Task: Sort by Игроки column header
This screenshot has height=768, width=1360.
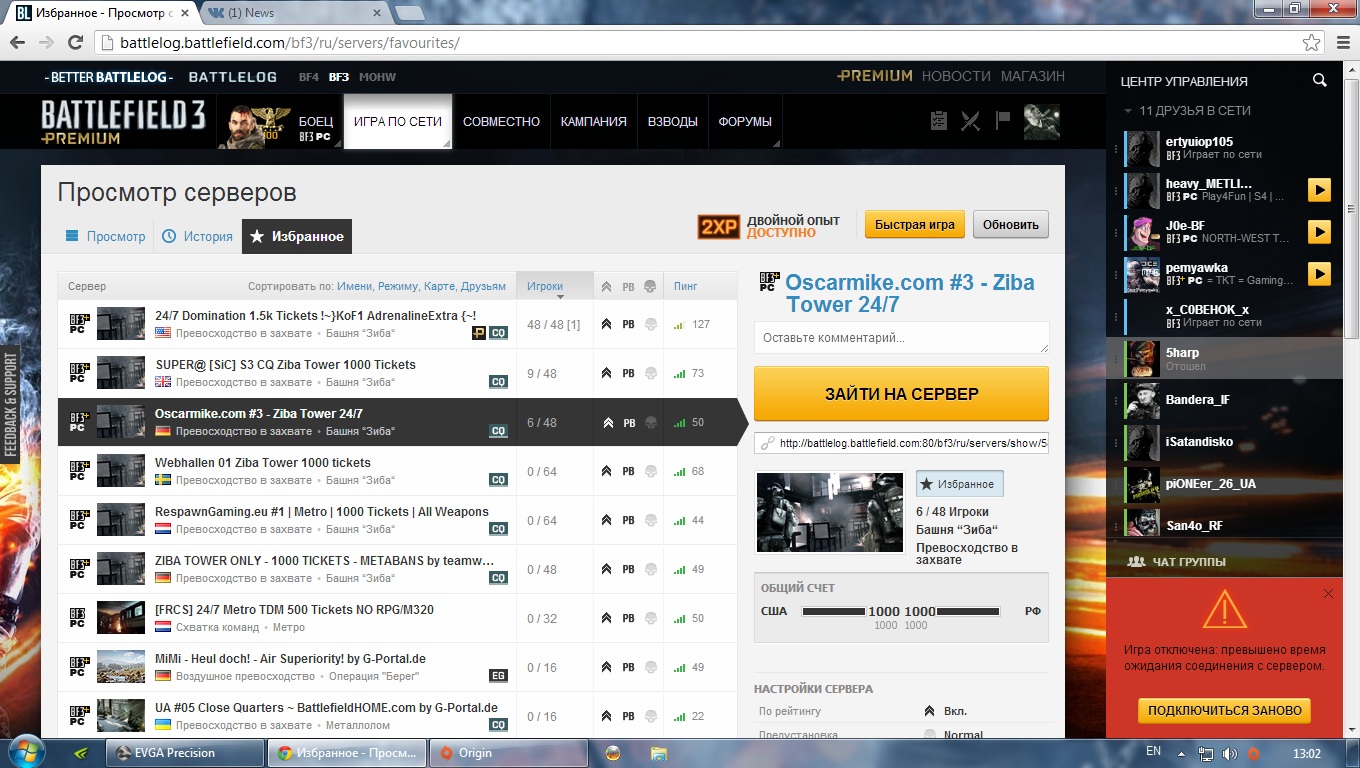Action: 554,286
